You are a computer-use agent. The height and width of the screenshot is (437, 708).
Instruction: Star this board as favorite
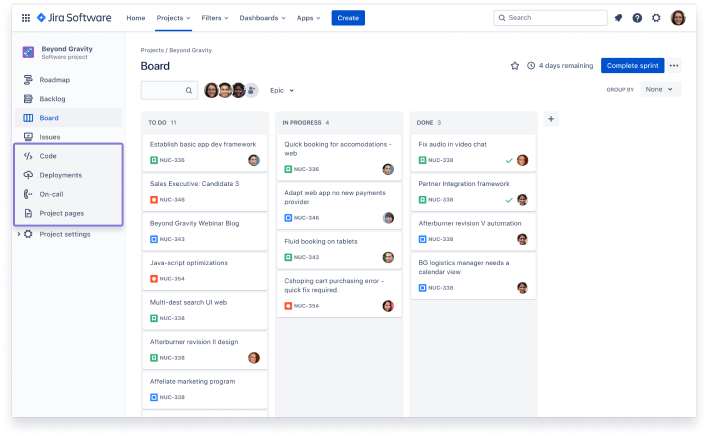pos(515,66)
